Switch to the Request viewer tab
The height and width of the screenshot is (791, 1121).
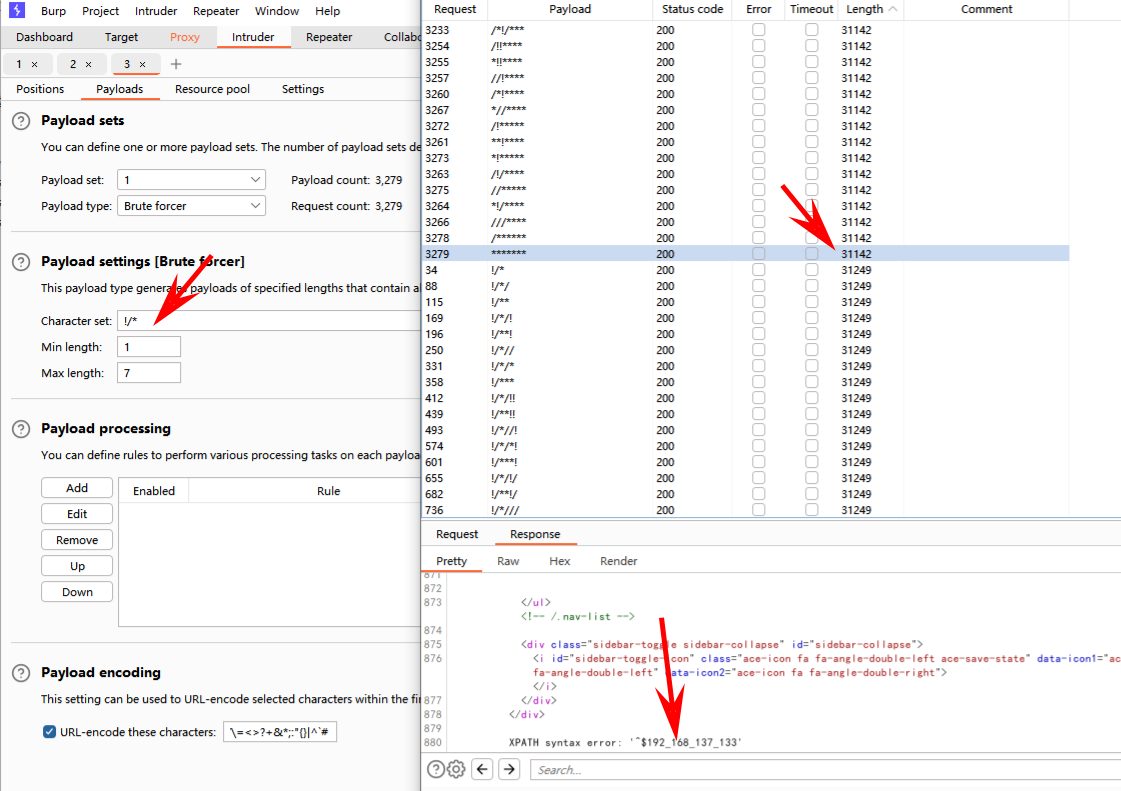click(x=457, y=534)
